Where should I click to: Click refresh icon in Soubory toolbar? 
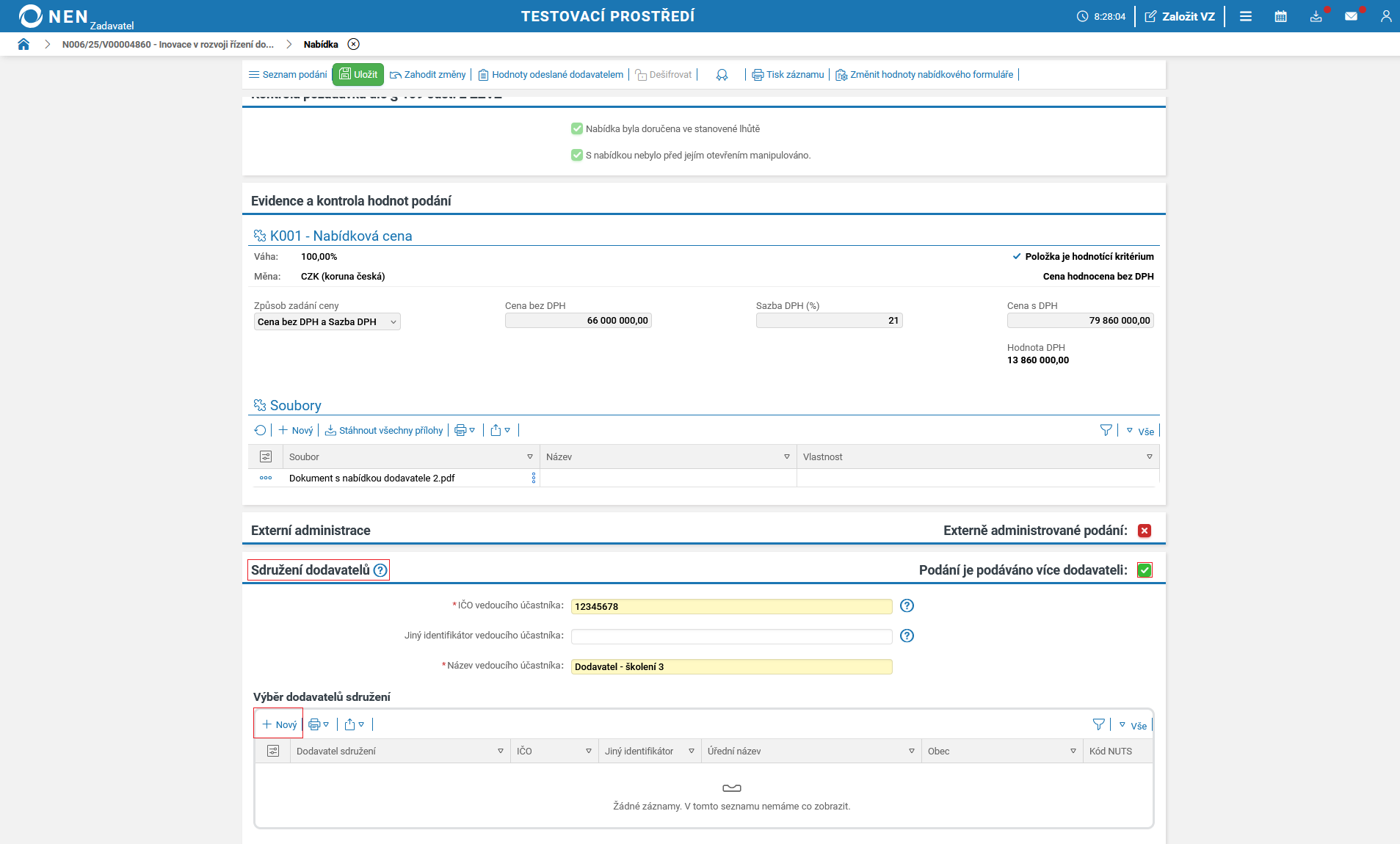point(260,431)
